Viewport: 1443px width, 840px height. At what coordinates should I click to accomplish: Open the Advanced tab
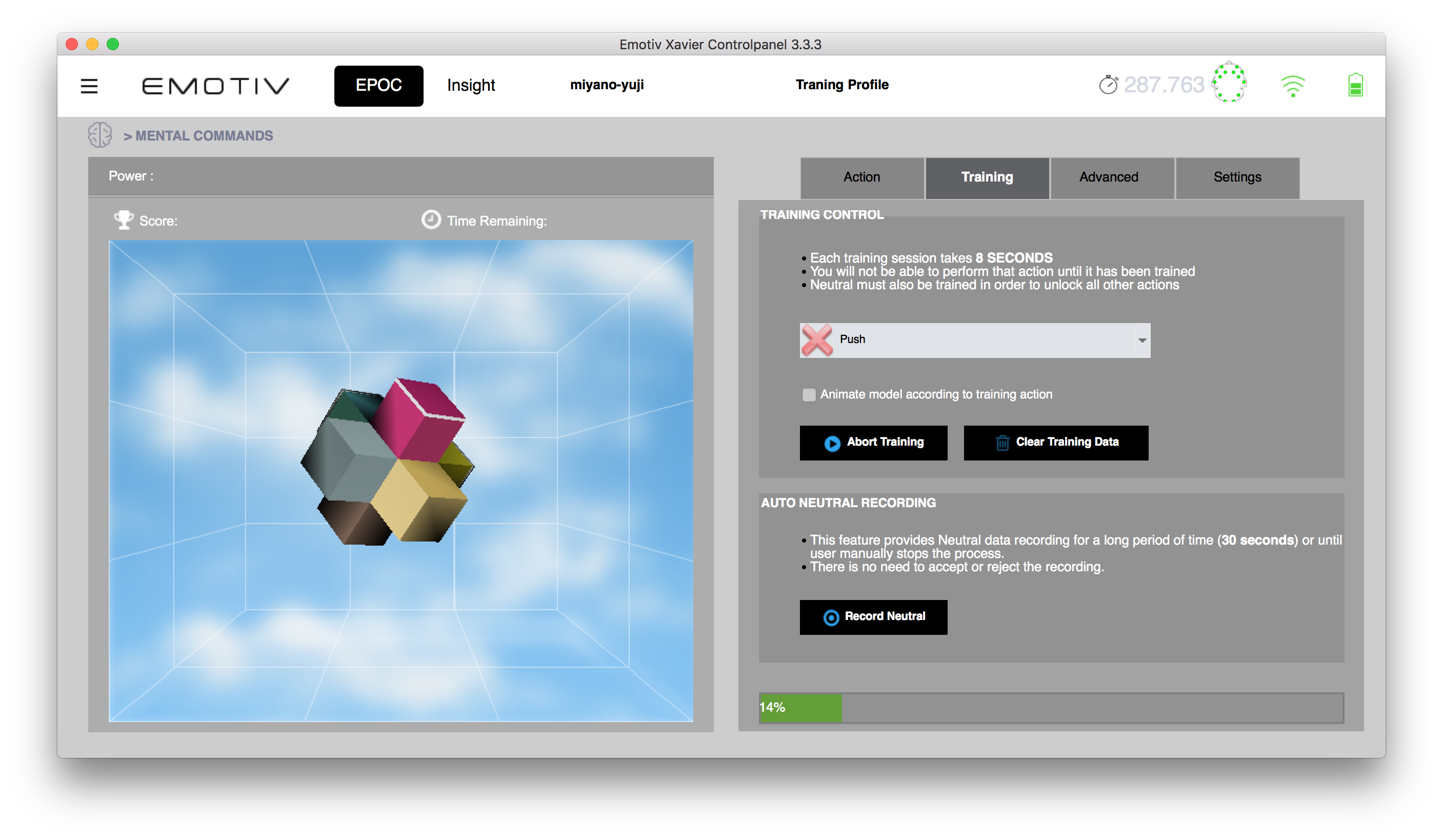[x=1109, y=177]
